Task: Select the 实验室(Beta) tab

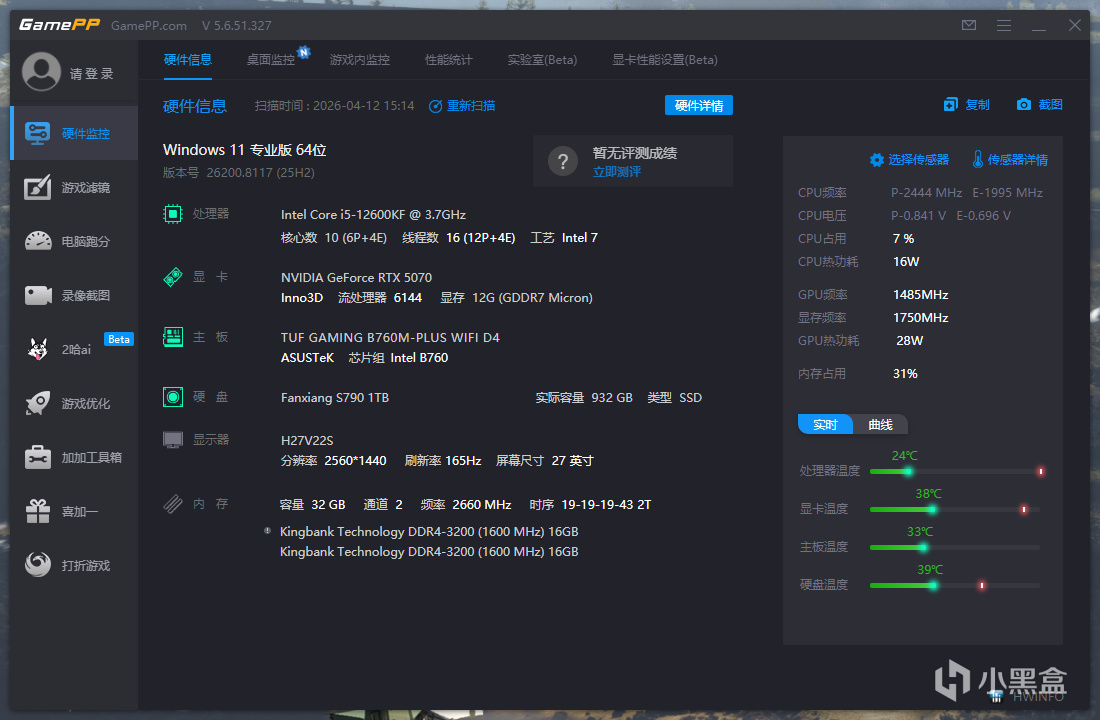Action: pos(542,60)
